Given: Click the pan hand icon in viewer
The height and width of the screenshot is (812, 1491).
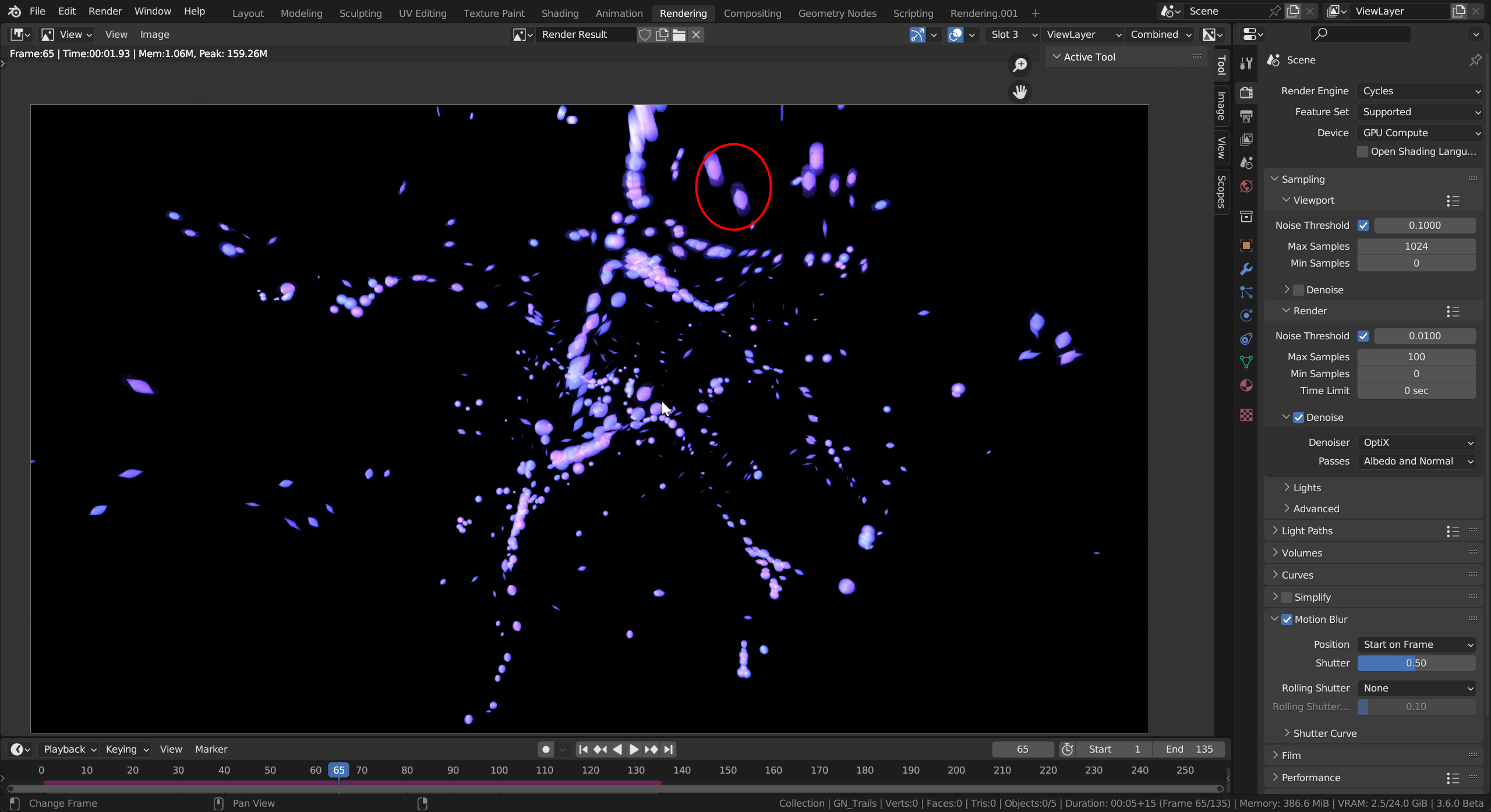Looking at the screenshot, I should (x=1019, y=92).
